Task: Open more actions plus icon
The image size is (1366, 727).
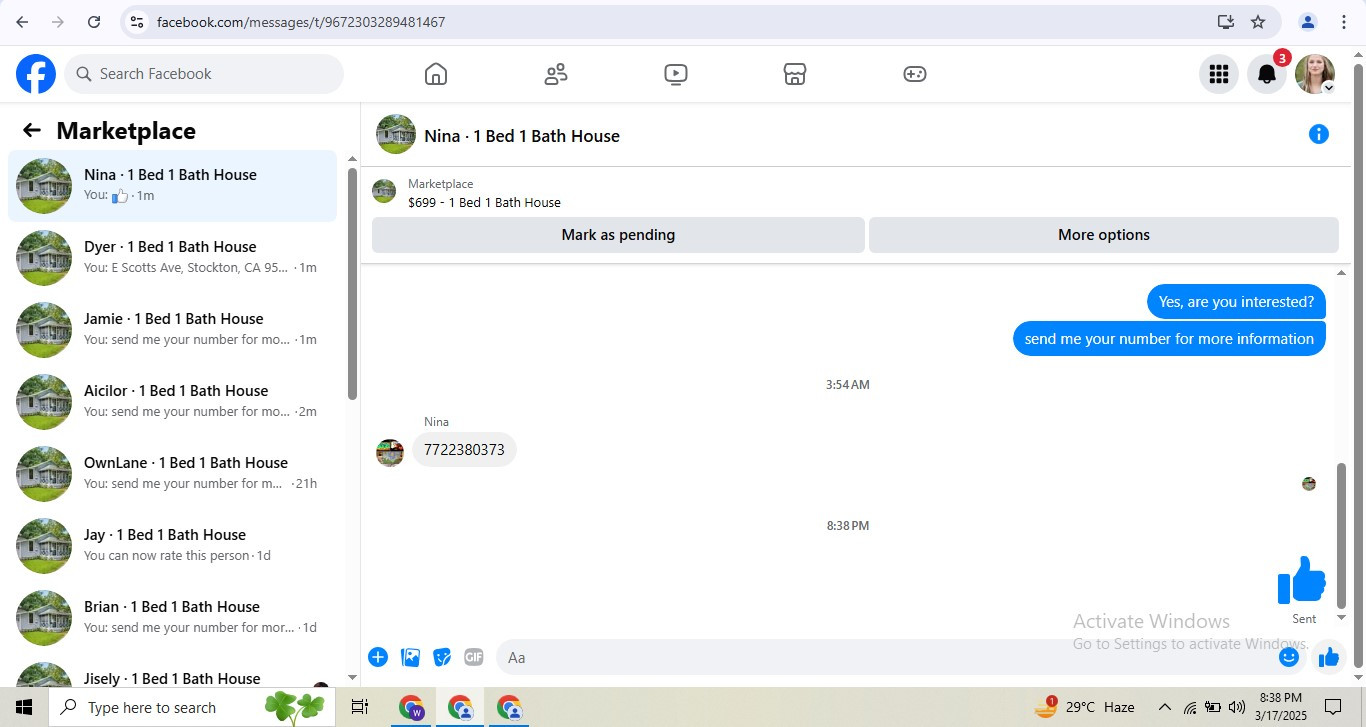Action: pos(378,657)
